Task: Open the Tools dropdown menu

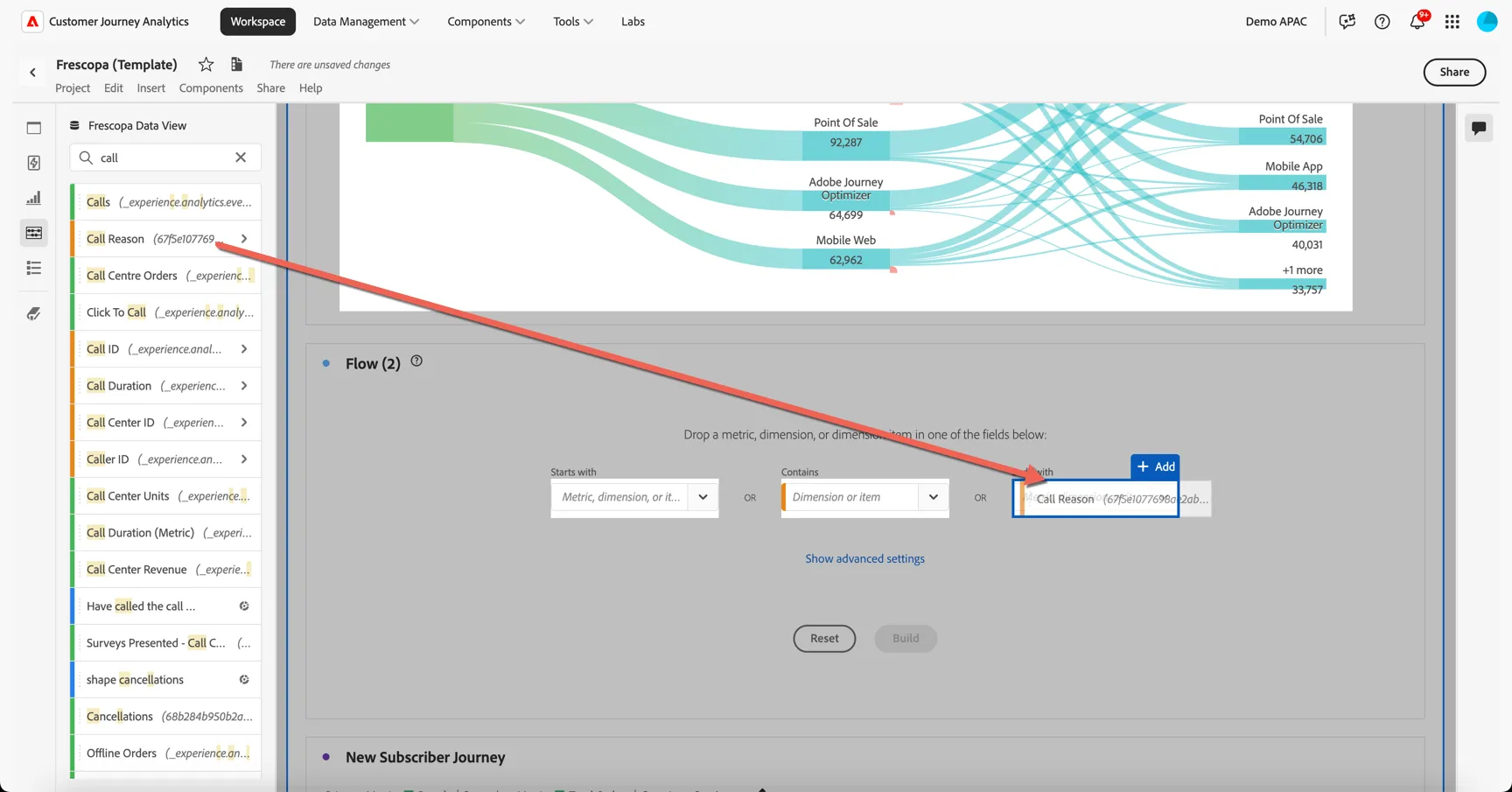Action: [x=573, y=21]
